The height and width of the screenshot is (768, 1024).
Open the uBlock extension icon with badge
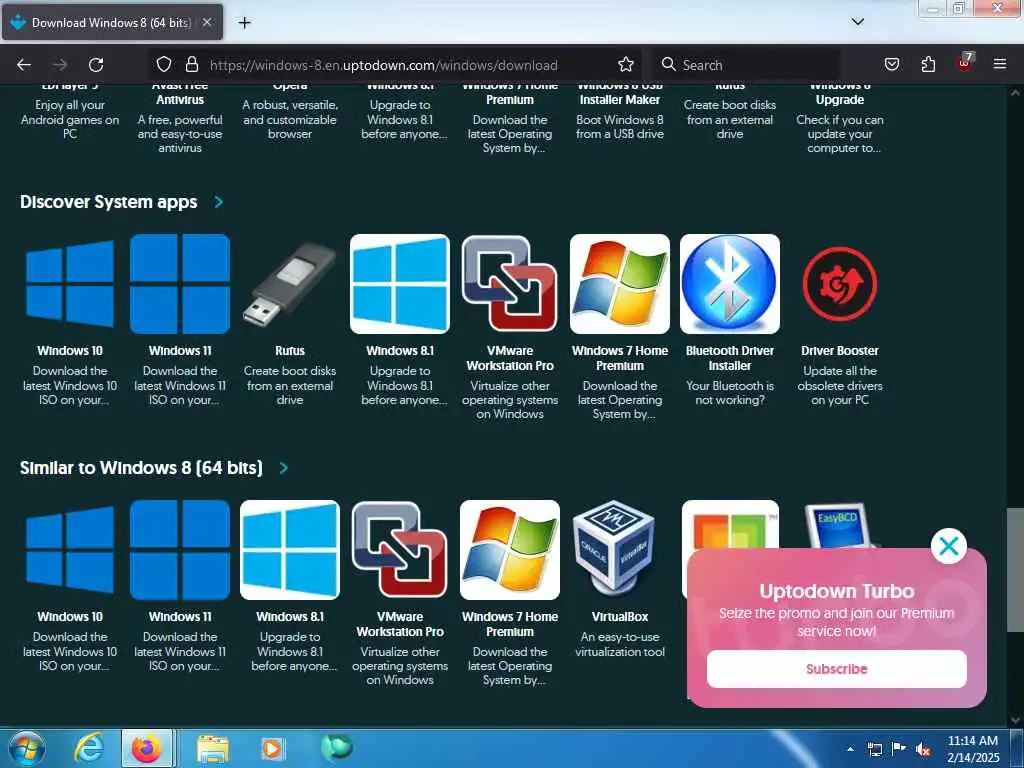965,63
